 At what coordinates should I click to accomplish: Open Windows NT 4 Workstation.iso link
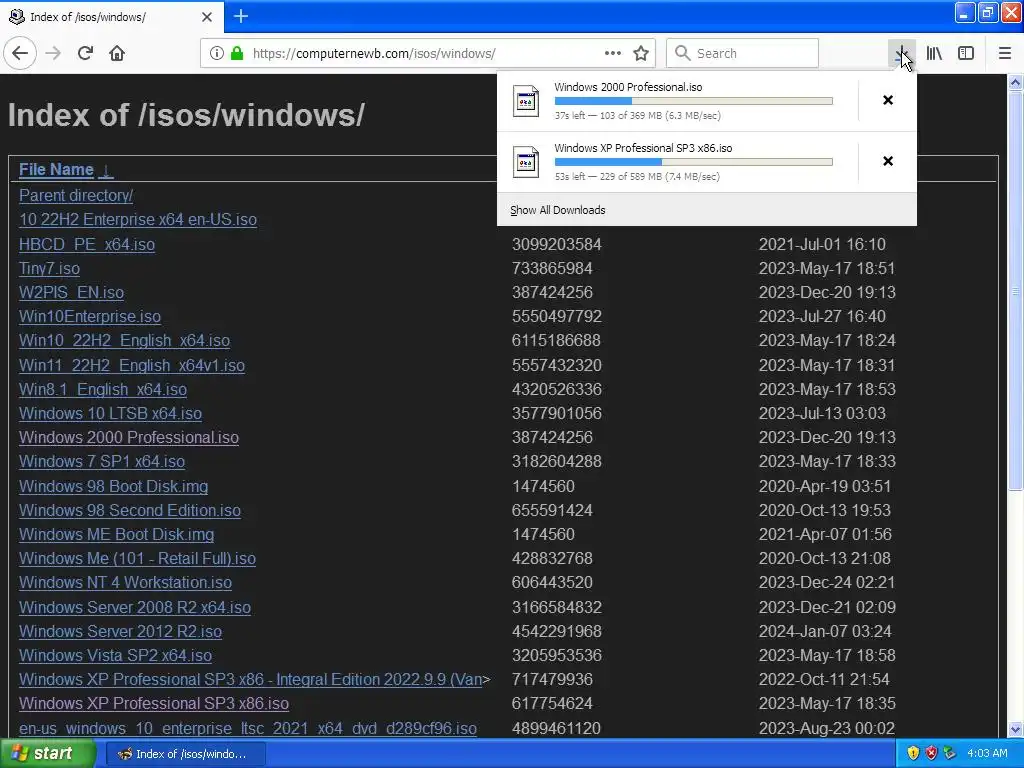point(125,583)
